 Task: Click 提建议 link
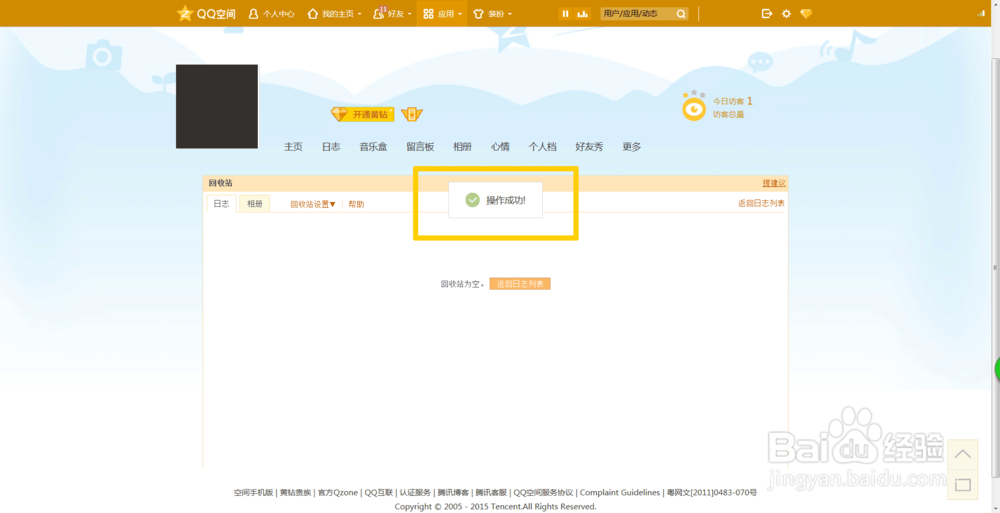[x=774, y=183]
